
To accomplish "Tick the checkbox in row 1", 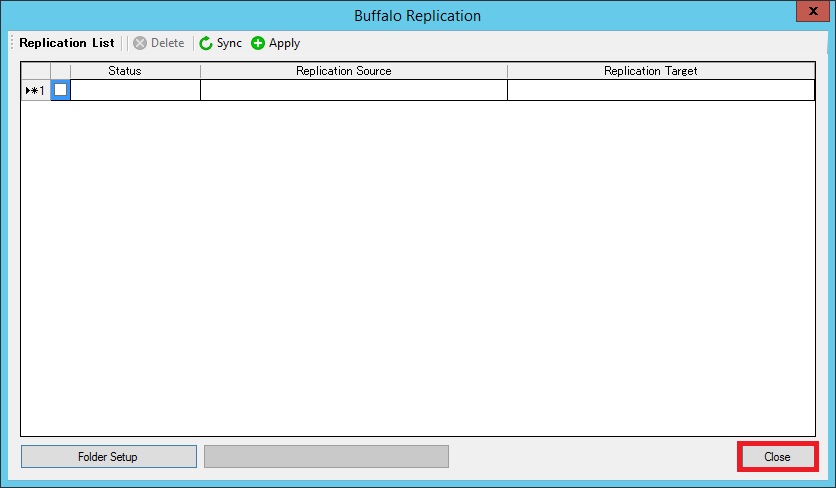I will tap(60, 90).
